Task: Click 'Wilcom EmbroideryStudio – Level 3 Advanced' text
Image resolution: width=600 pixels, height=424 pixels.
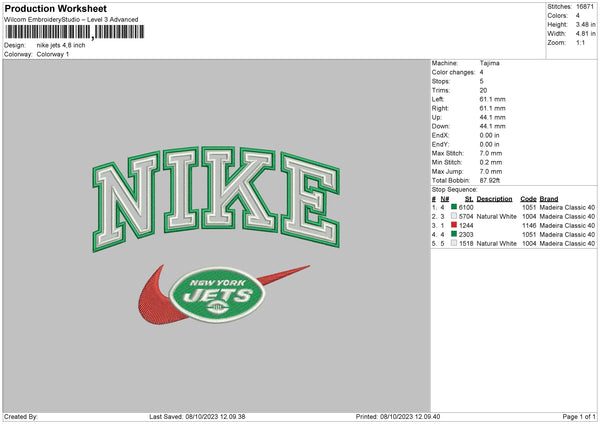Action: tap(71, 20)
